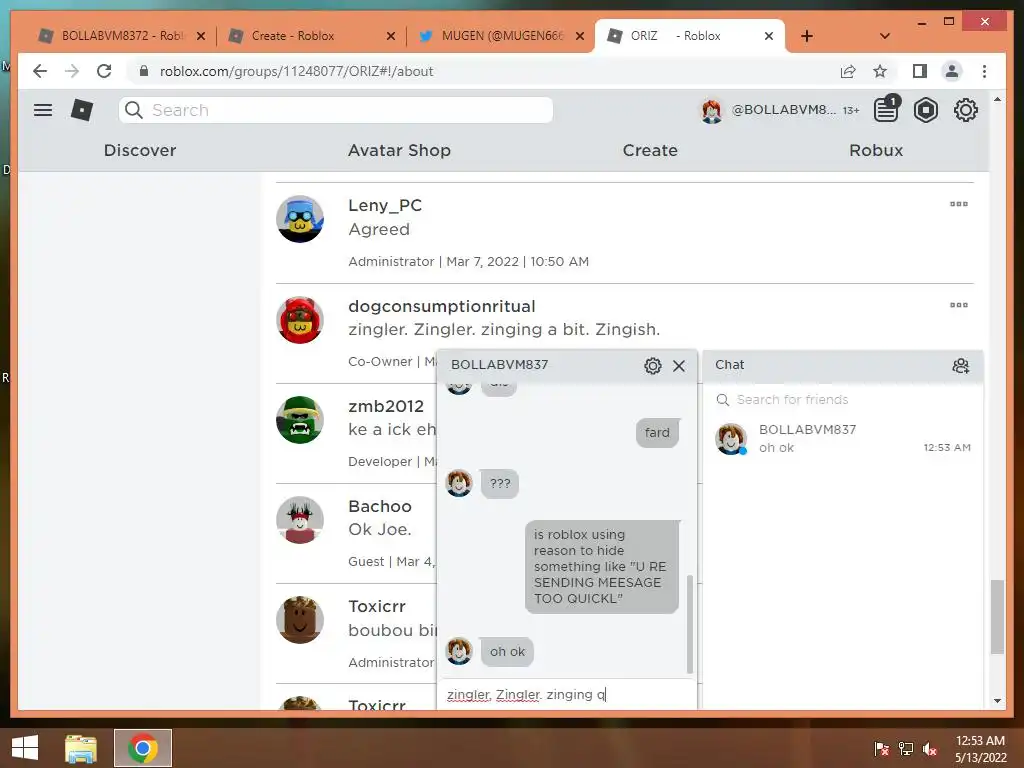Switch to the MUGEN Twitter tab
1024x768 pixels.
pos(502,36)
